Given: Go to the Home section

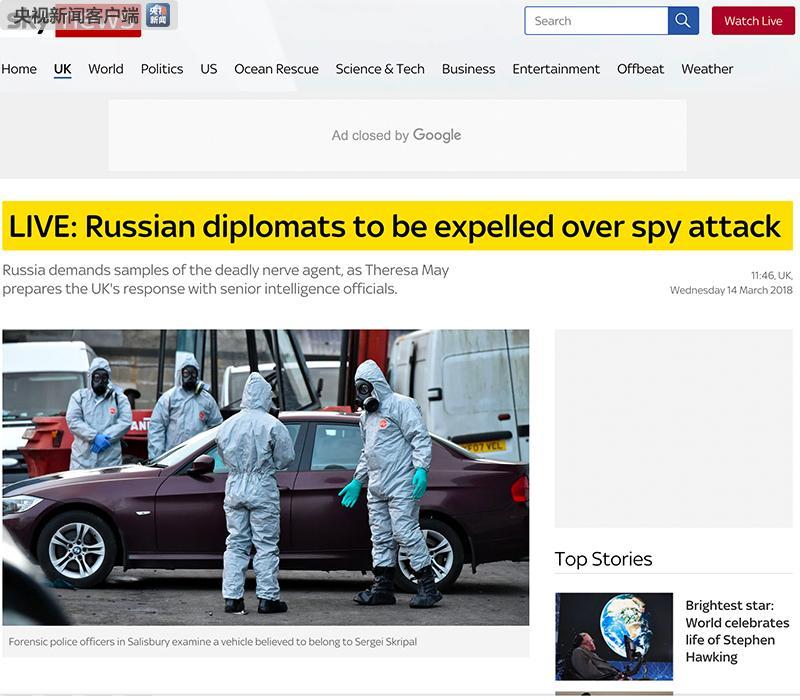Looking at the screenshot, I should click(x=19, y=69).
